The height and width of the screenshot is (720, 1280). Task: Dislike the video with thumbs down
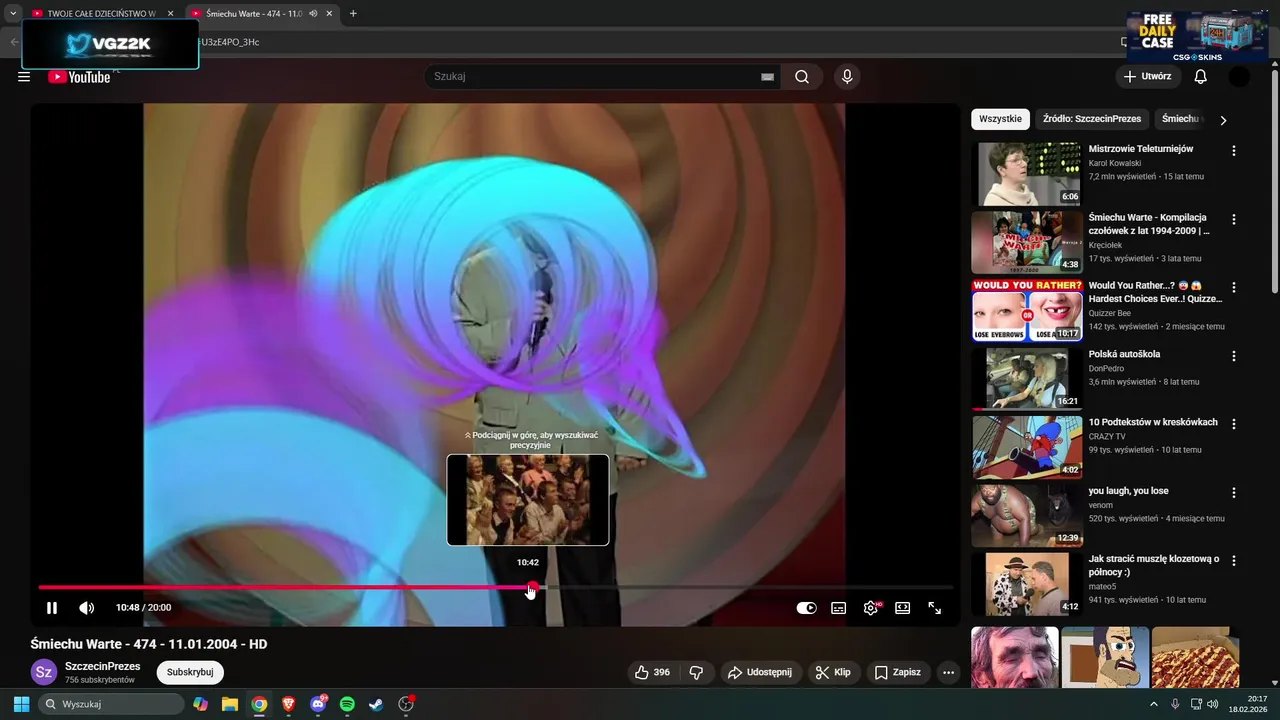696,672
